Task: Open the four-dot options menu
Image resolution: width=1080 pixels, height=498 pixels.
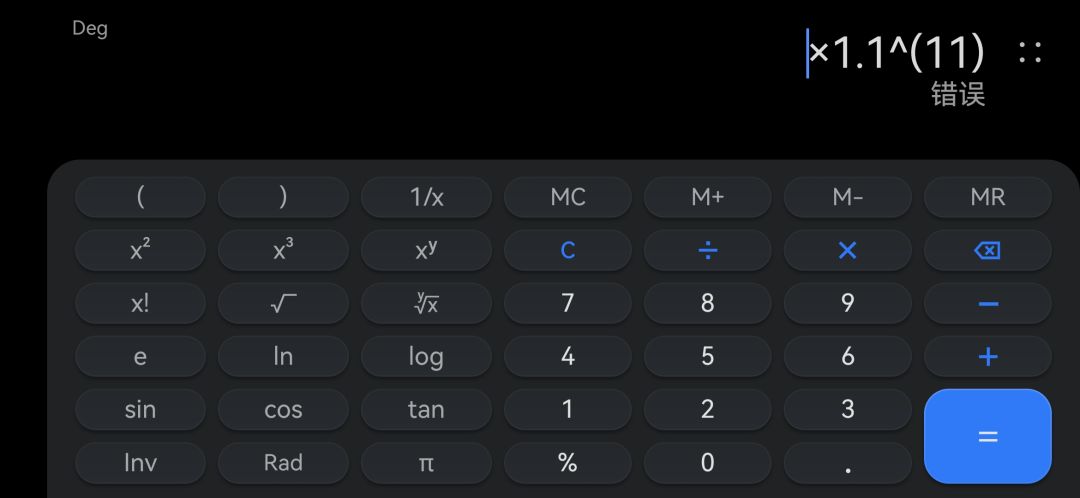Action: [x=1030, y=52]
